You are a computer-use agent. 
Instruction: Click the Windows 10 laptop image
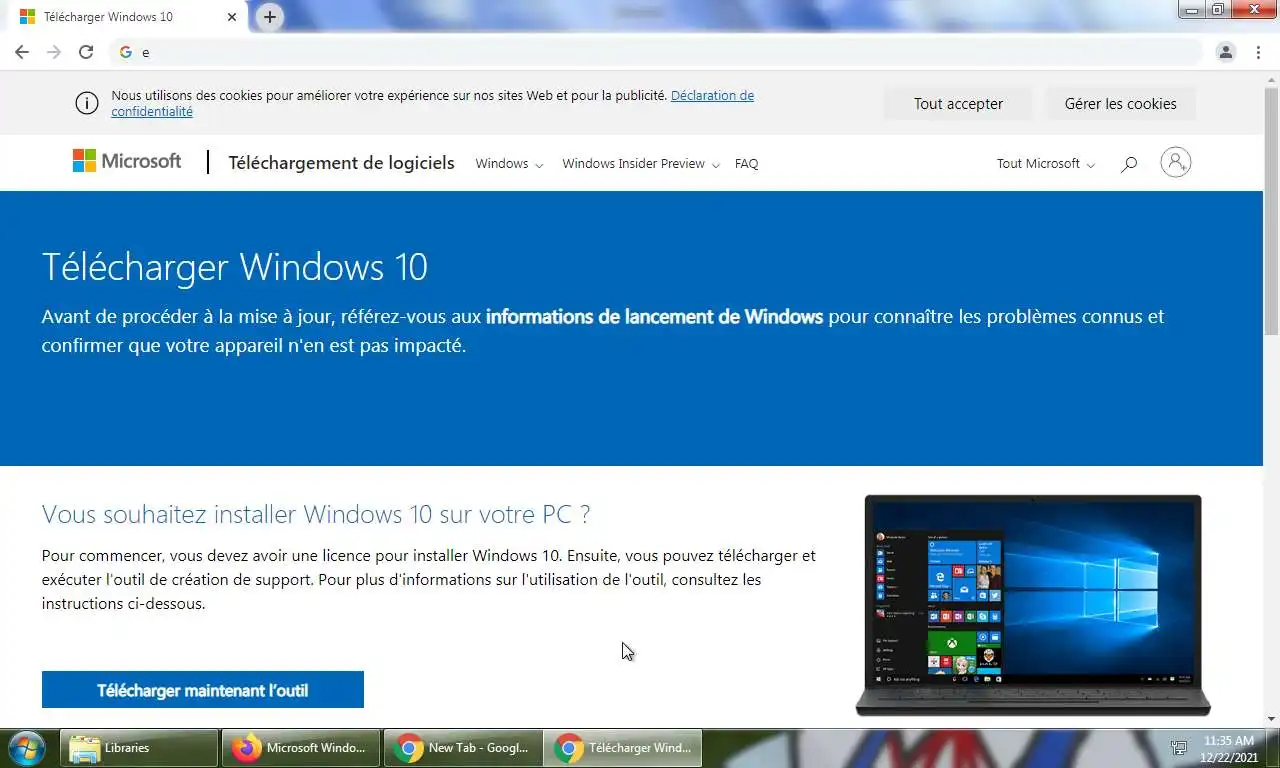tap(1033, 605)
